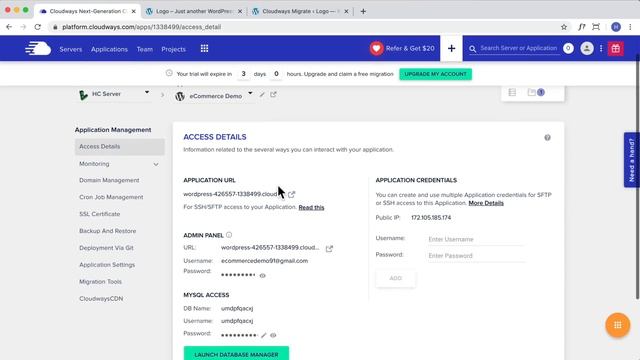The image size is (640, 360).
Task: Open Need a hand side tab
Action: pos(631,160)
